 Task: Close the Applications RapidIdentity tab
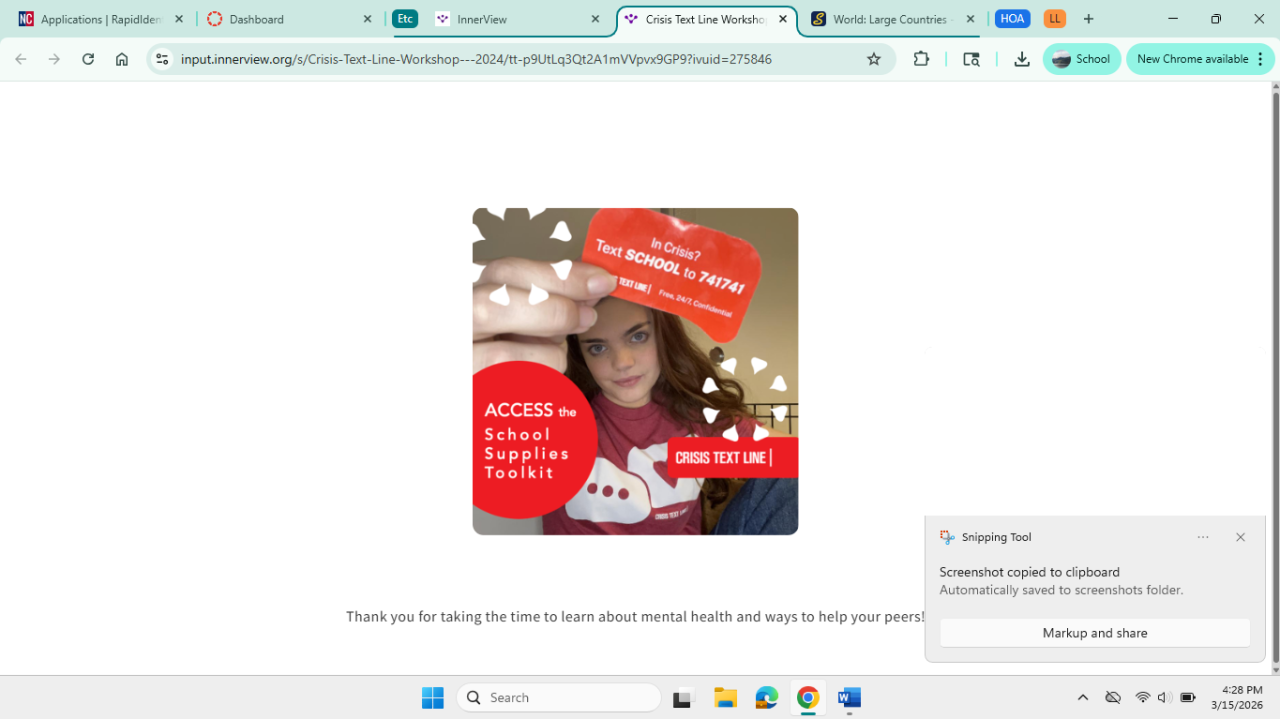[x=179, y=19]
